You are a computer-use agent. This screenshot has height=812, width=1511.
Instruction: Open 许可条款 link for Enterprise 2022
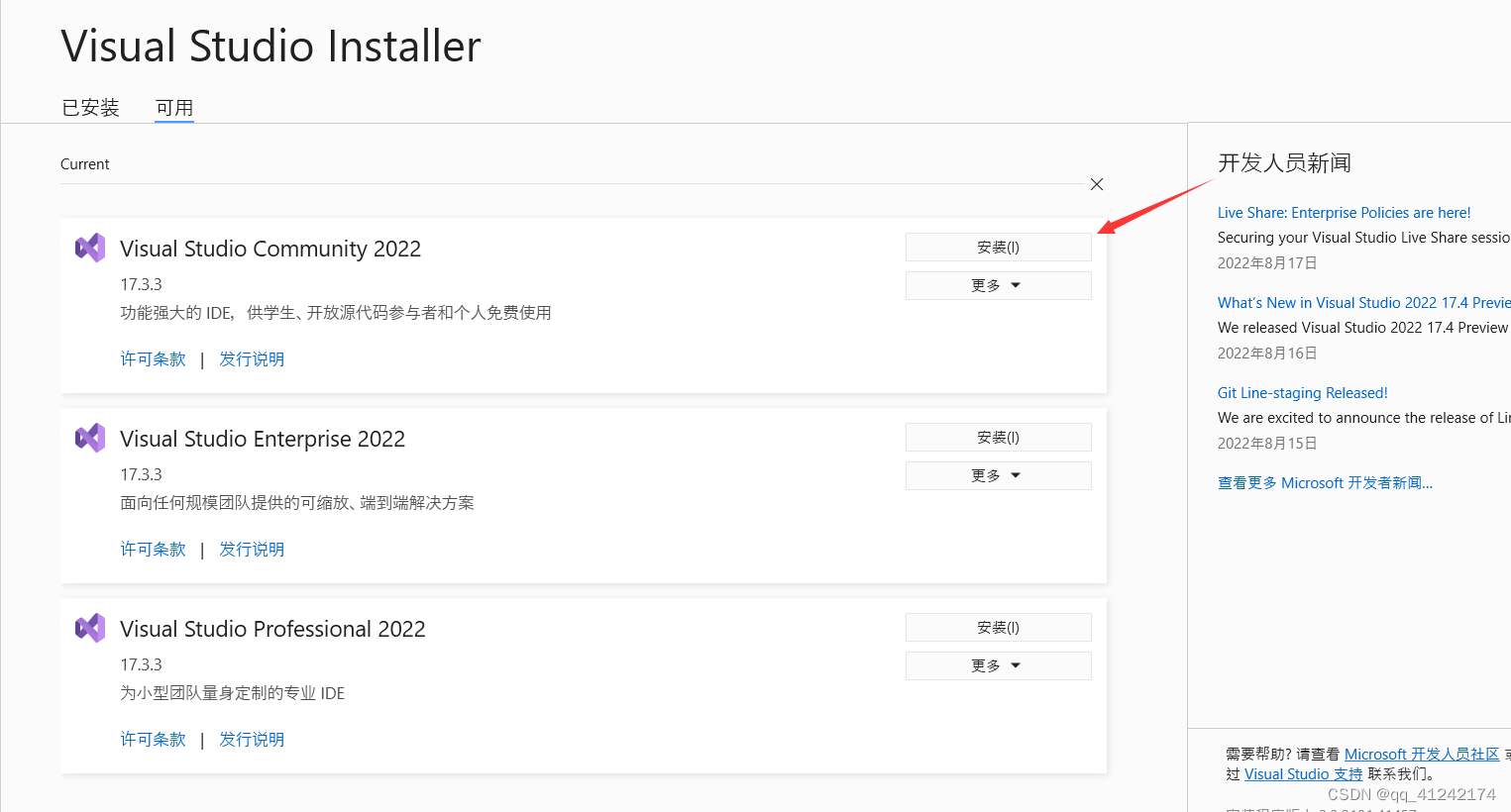click(154, 550)
